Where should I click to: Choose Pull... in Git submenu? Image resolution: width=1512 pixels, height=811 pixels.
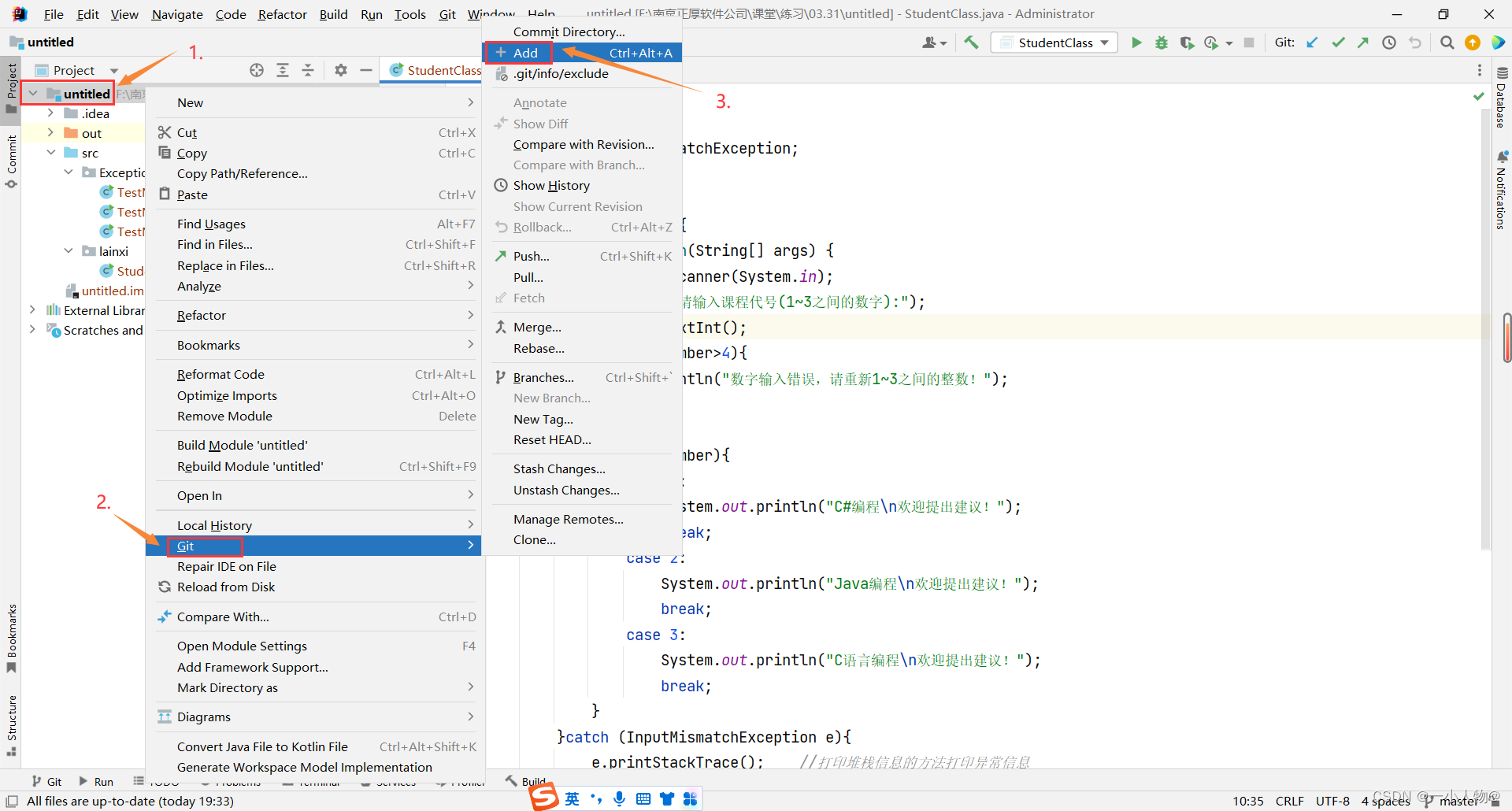(x=582, y=278)
